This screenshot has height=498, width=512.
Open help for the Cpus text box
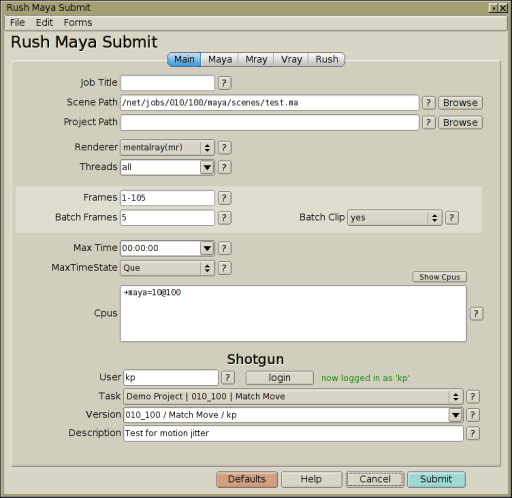click(x=476, y=314)
